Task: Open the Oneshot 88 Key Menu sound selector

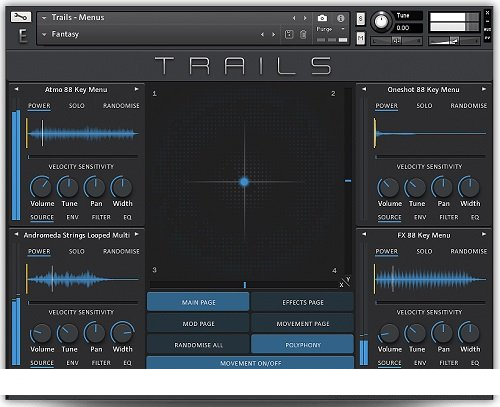Action: [423, 90]
